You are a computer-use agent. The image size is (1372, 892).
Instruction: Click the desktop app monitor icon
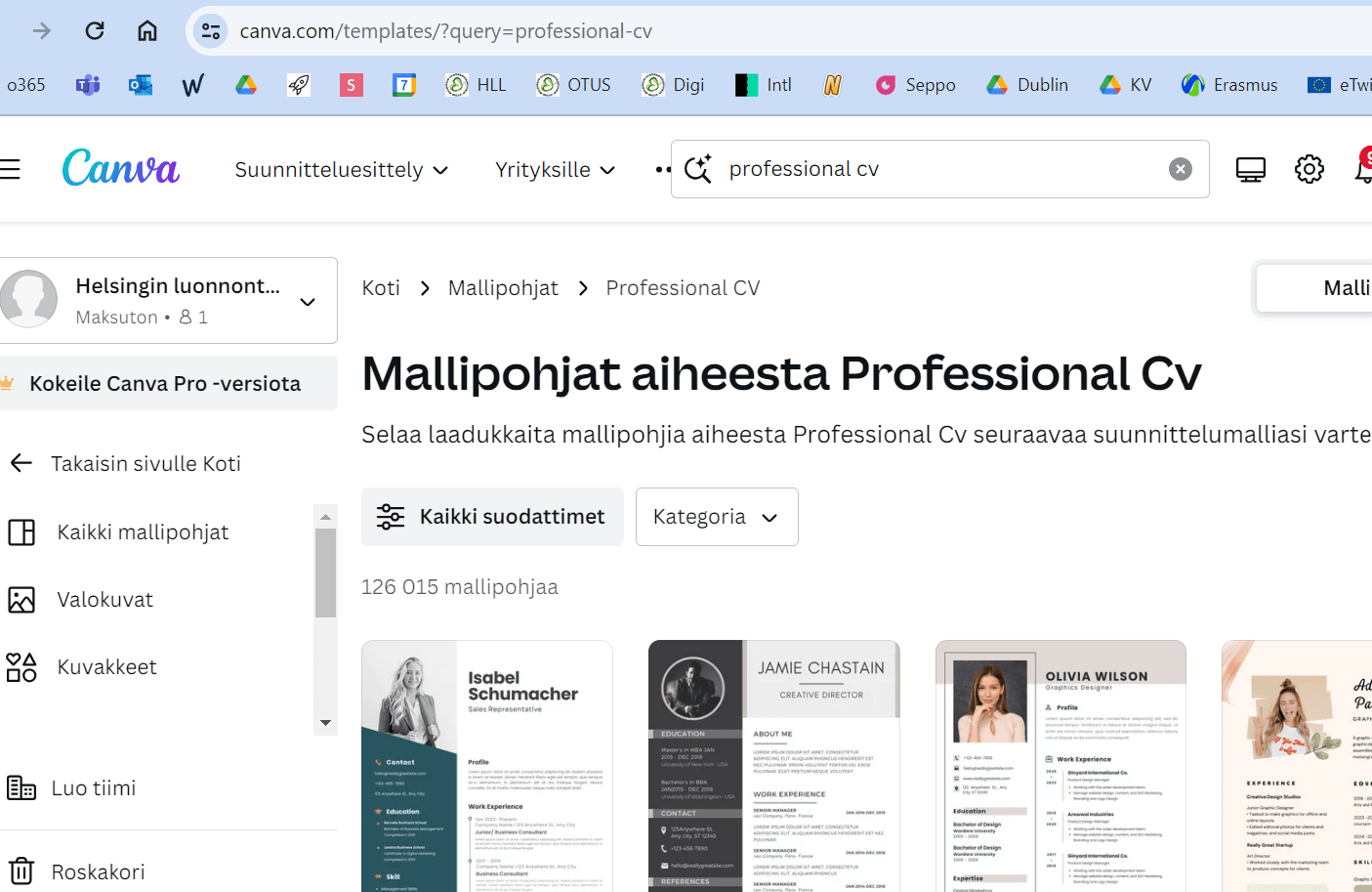point(1251,169)
